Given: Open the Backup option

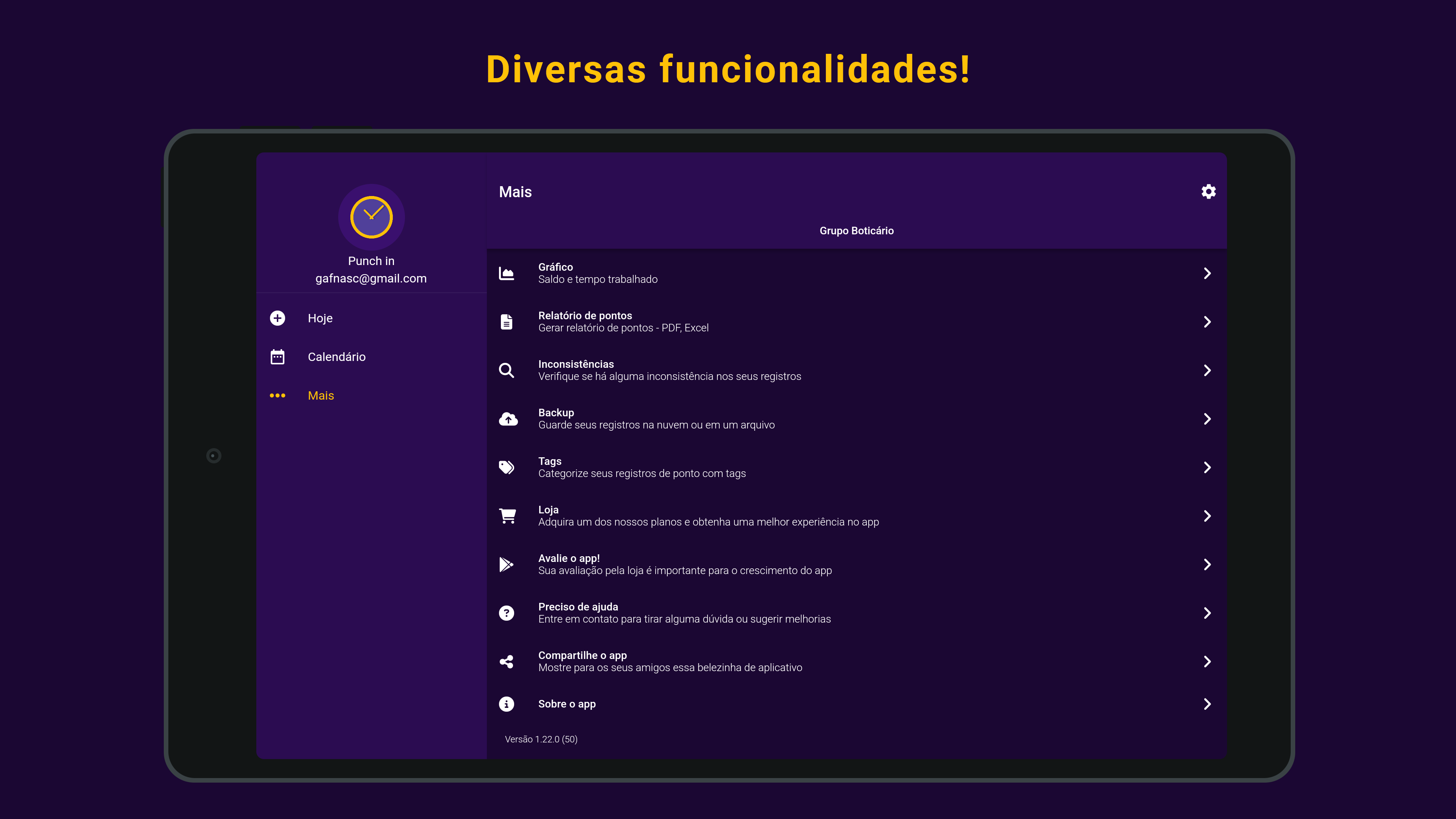Looking at the screenshot, I should click(856, 419).
